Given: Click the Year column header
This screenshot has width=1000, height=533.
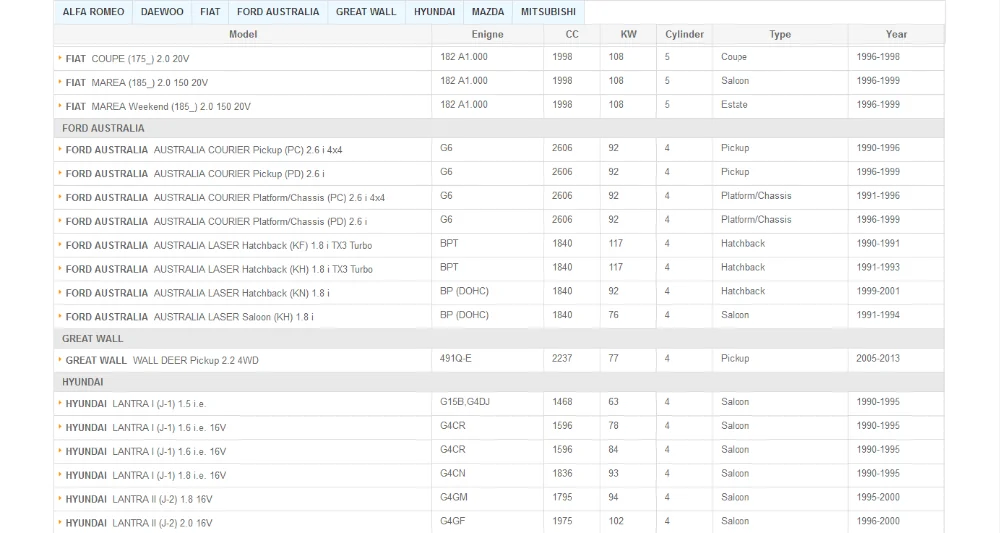Looking at the screenshot, I should click(x=896, y=34).
